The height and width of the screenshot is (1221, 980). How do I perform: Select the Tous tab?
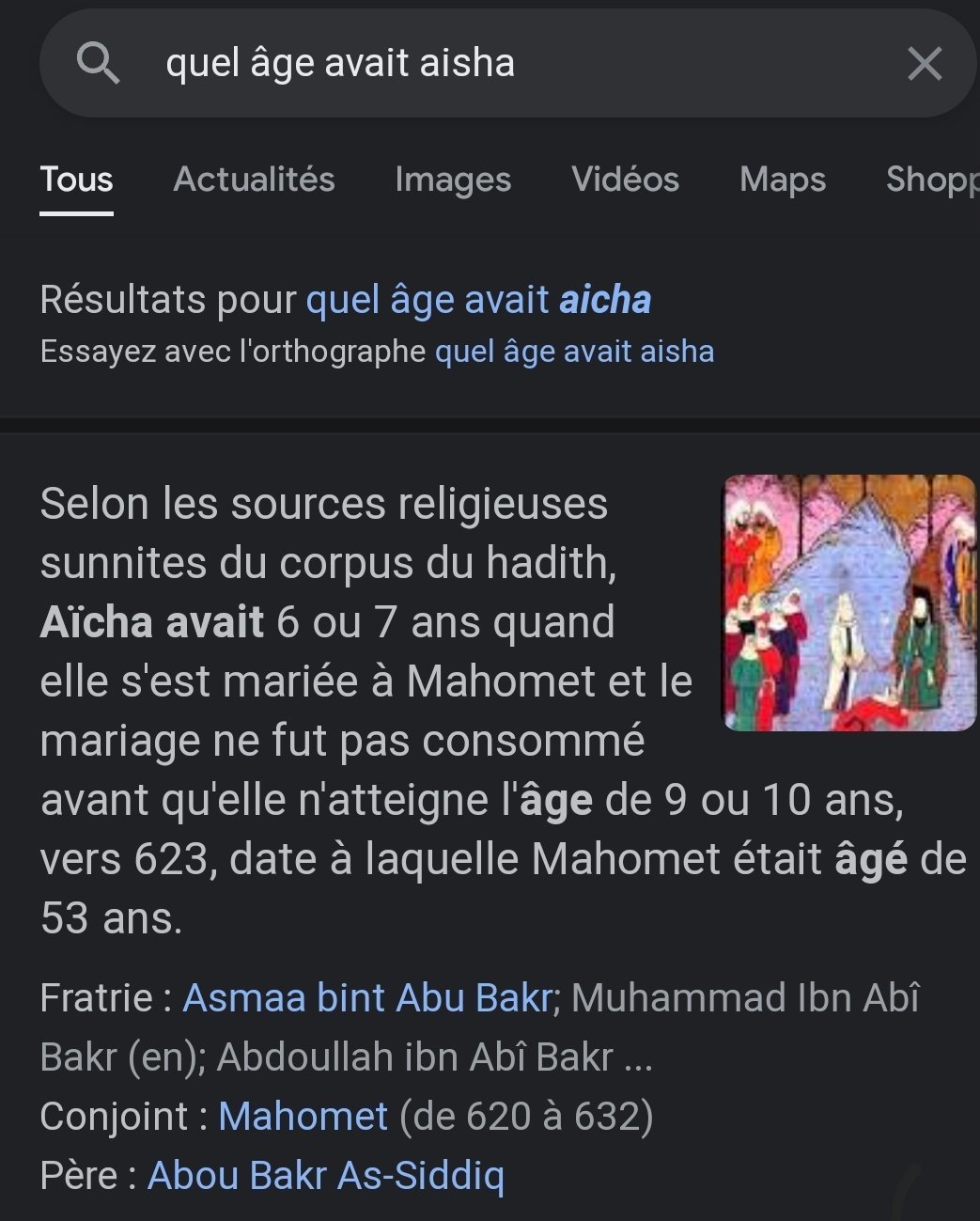(x=76, y=180)
